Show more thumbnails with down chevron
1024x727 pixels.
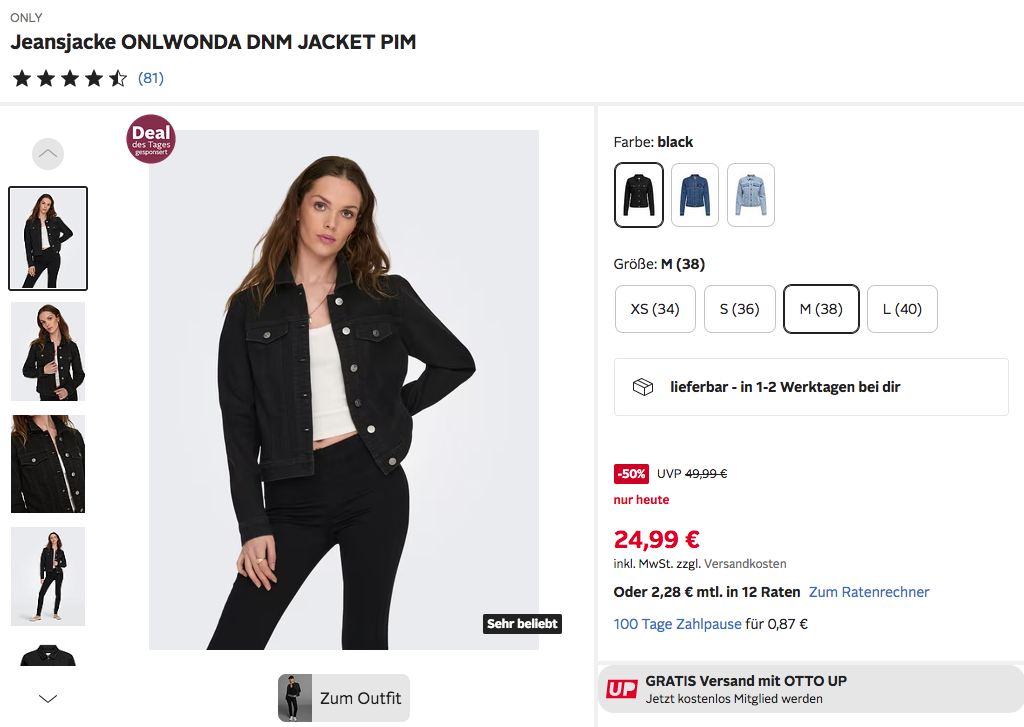(48, 699)
